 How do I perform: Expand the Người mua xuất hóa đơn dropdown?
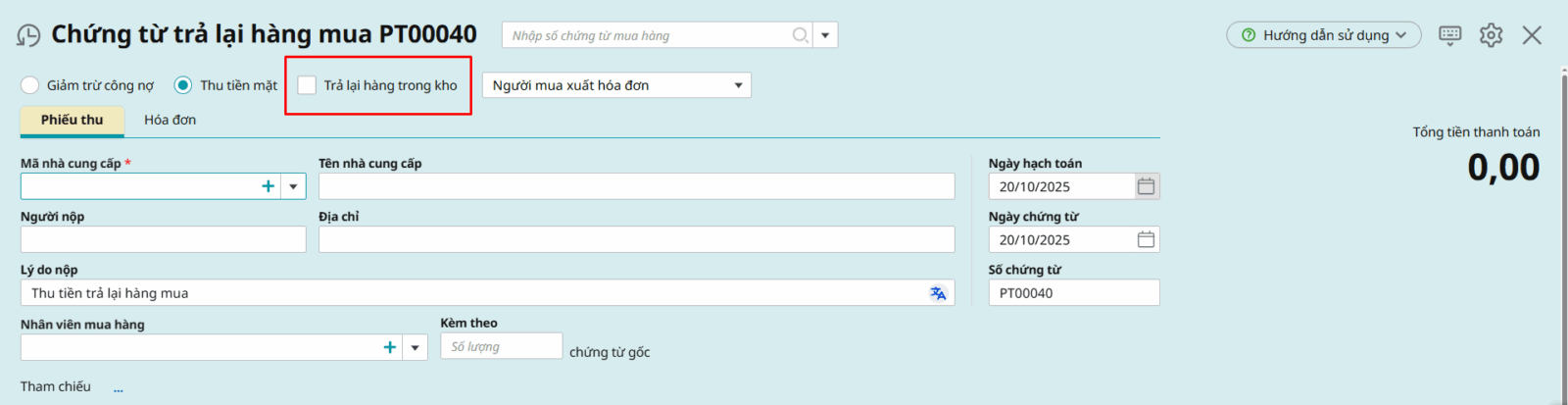pos(738,85)
